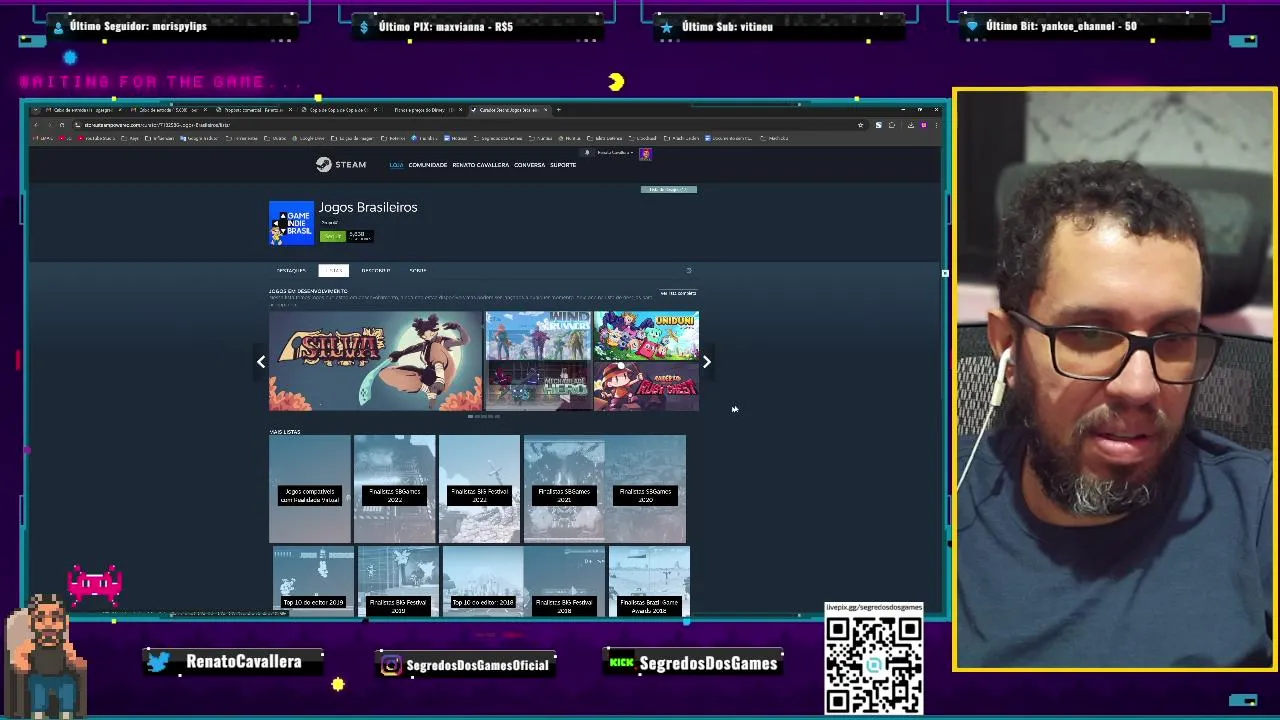Switch to the Sobre tab
Image resolution: width=1280 pixels, height=720 pixels.
tap(418, 271)
